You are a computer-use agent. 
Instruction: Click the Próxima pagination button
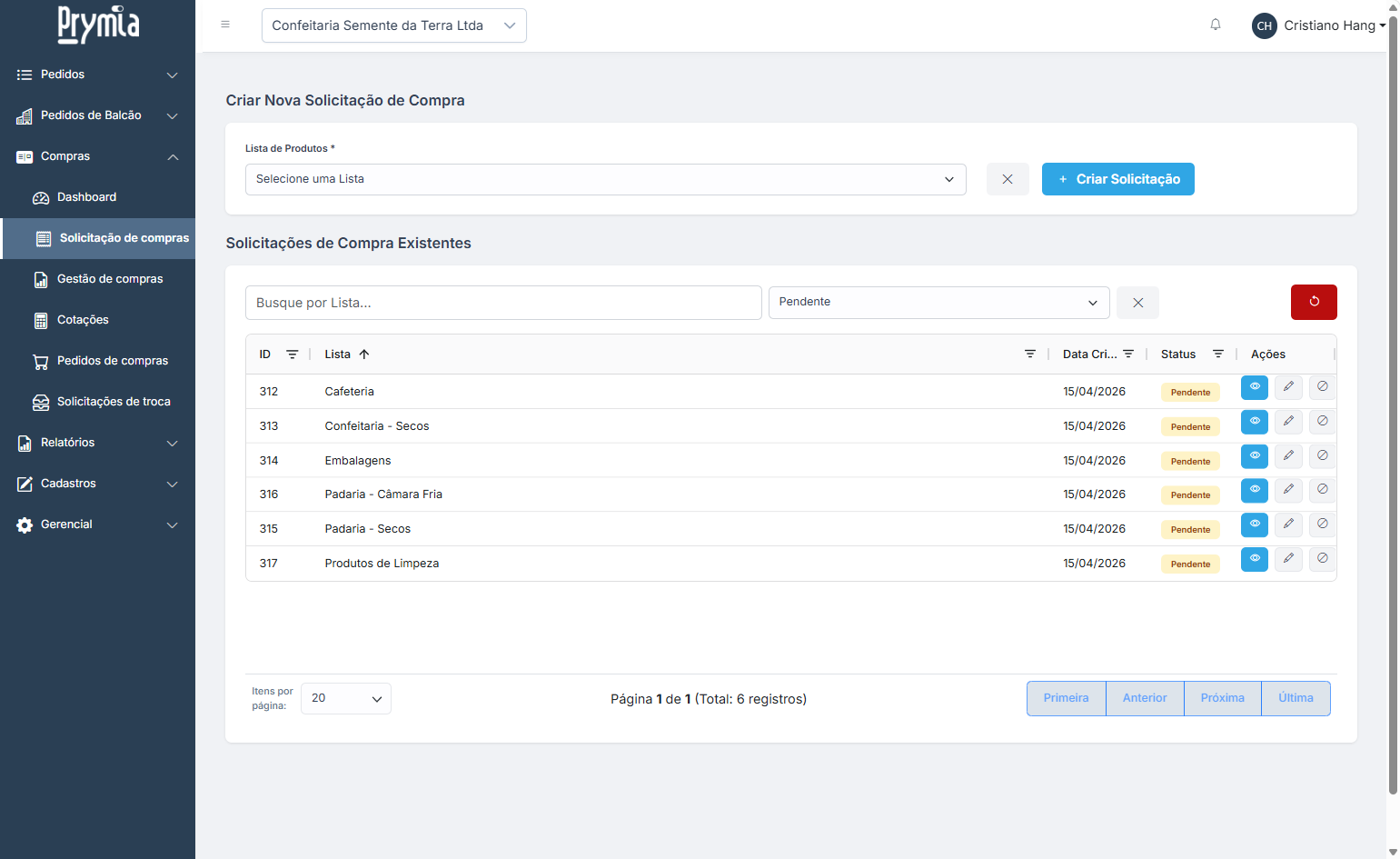pyautogui.click(x=1222, y=698)
